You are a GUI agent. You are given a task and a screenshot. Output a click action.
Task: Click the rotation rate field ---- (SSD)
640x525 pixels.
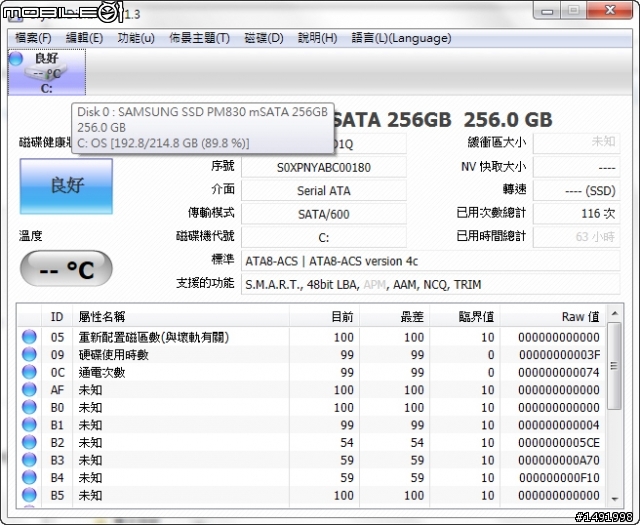[576, 190]
